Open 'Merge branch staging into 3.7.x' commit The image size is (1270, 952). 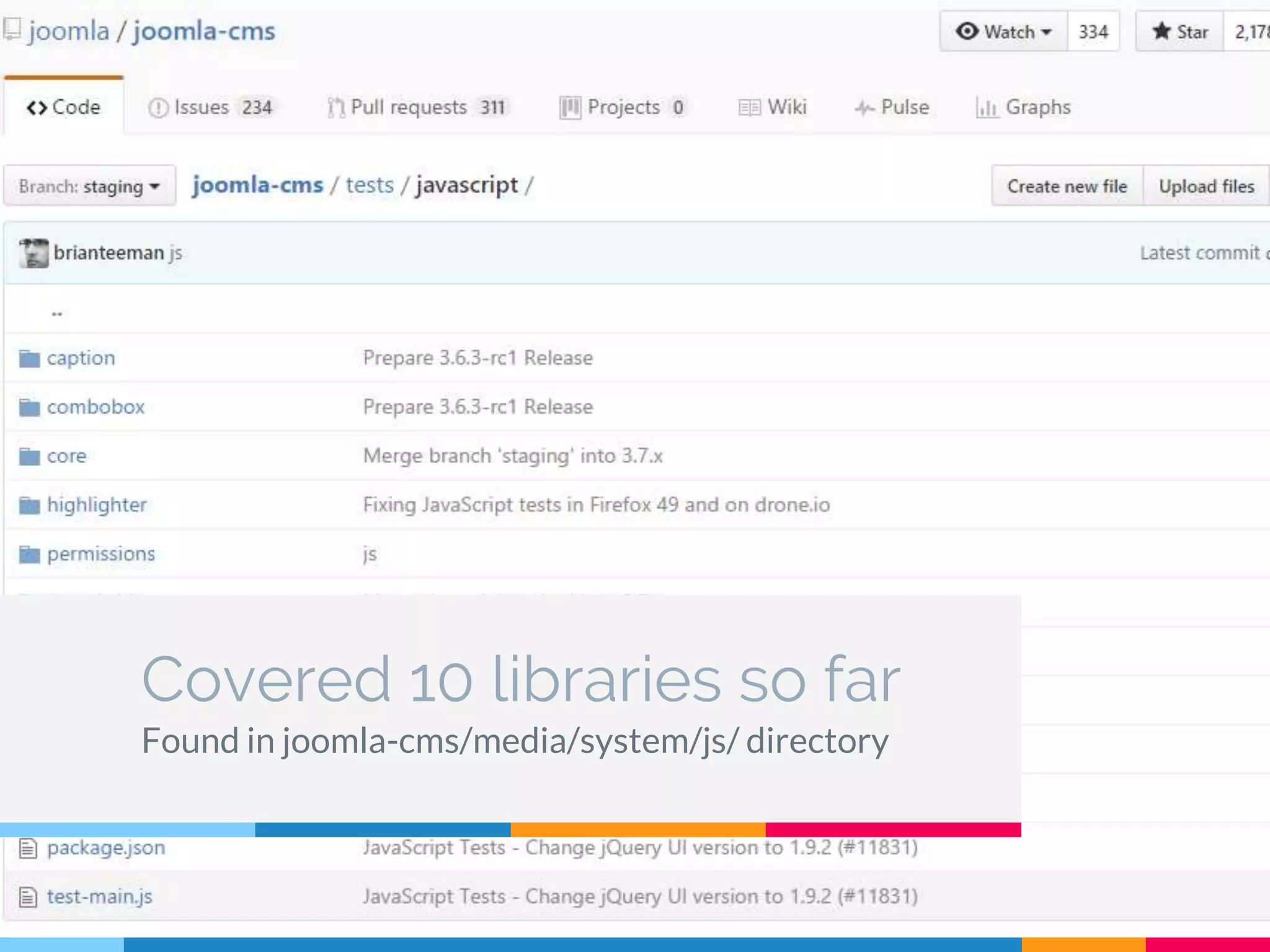pyautogui.click(x=513, y=456)
